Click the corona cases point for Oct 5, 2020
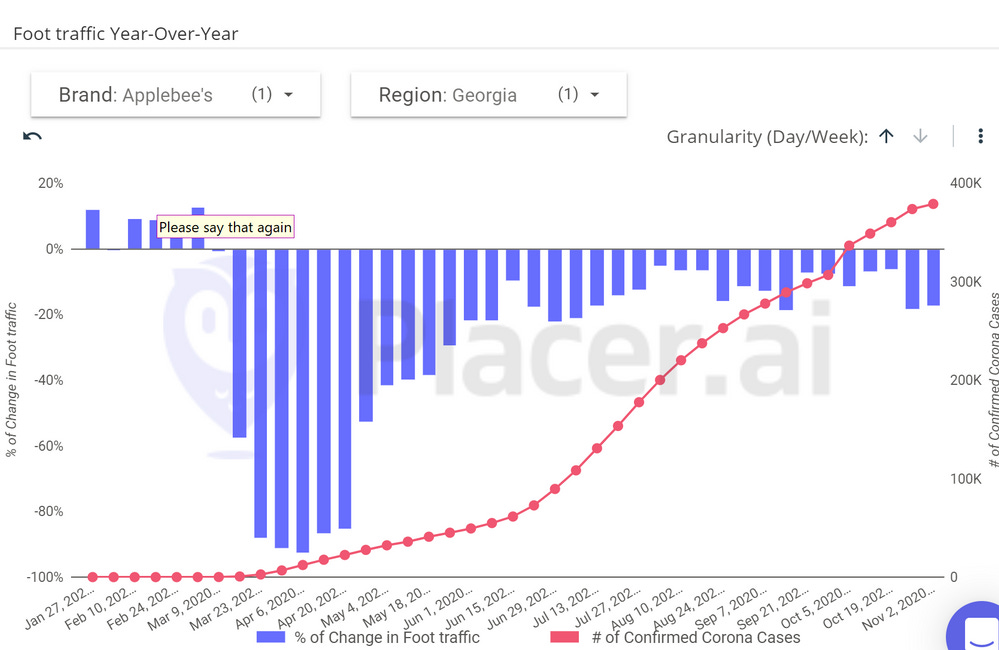 (849, 245)
